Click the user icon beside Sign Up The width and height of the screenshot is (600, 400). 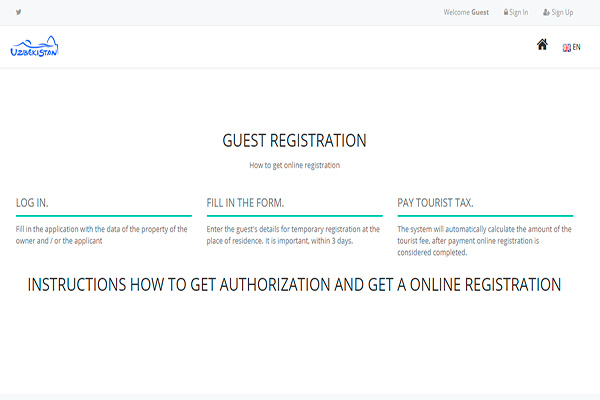click(546, 12)
